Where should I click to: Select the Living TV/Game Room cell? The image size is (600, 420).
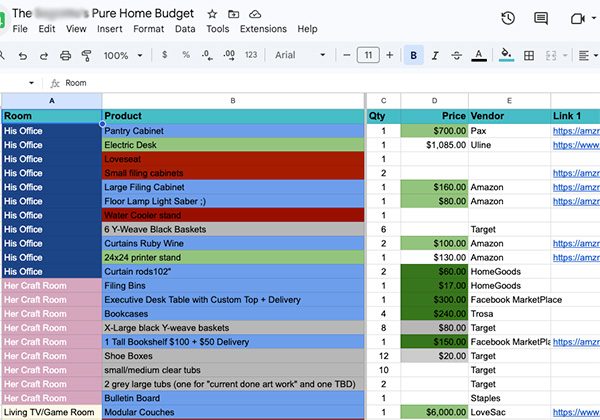point(52,412)
